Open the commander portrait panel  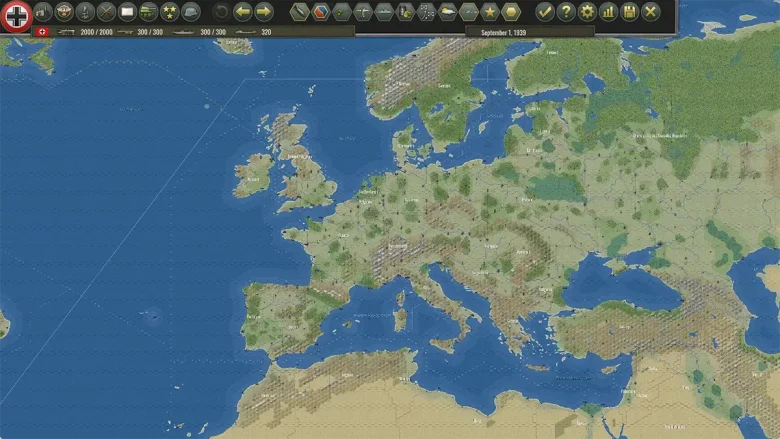[64, 12]
